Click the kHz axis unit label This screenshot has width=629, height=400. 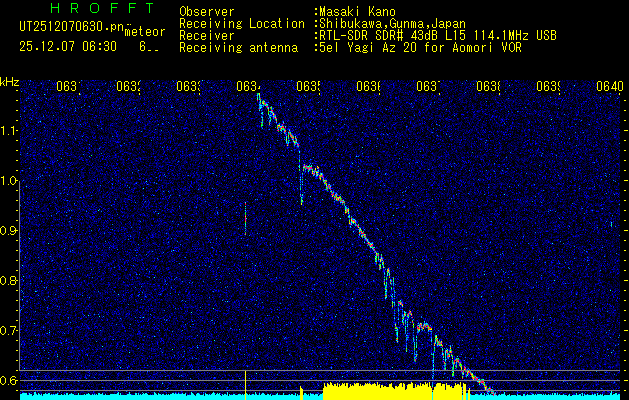(10, 82)
